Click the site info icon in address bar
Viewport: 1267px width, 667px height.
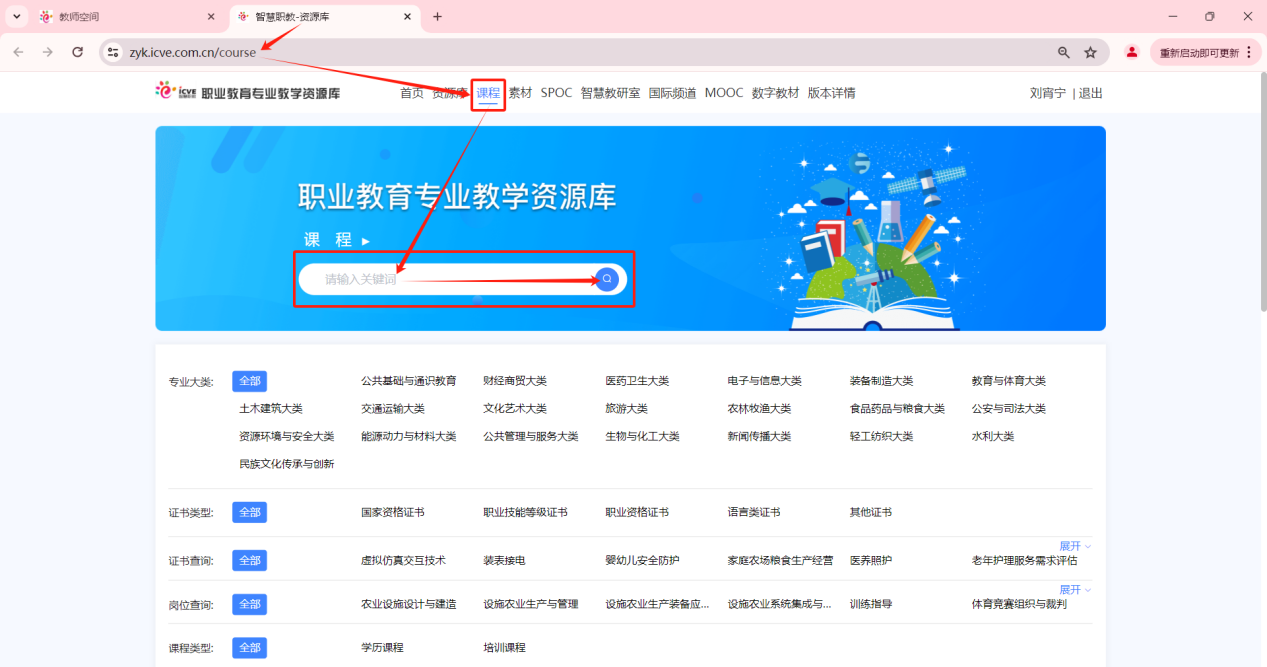click(112, 51)
